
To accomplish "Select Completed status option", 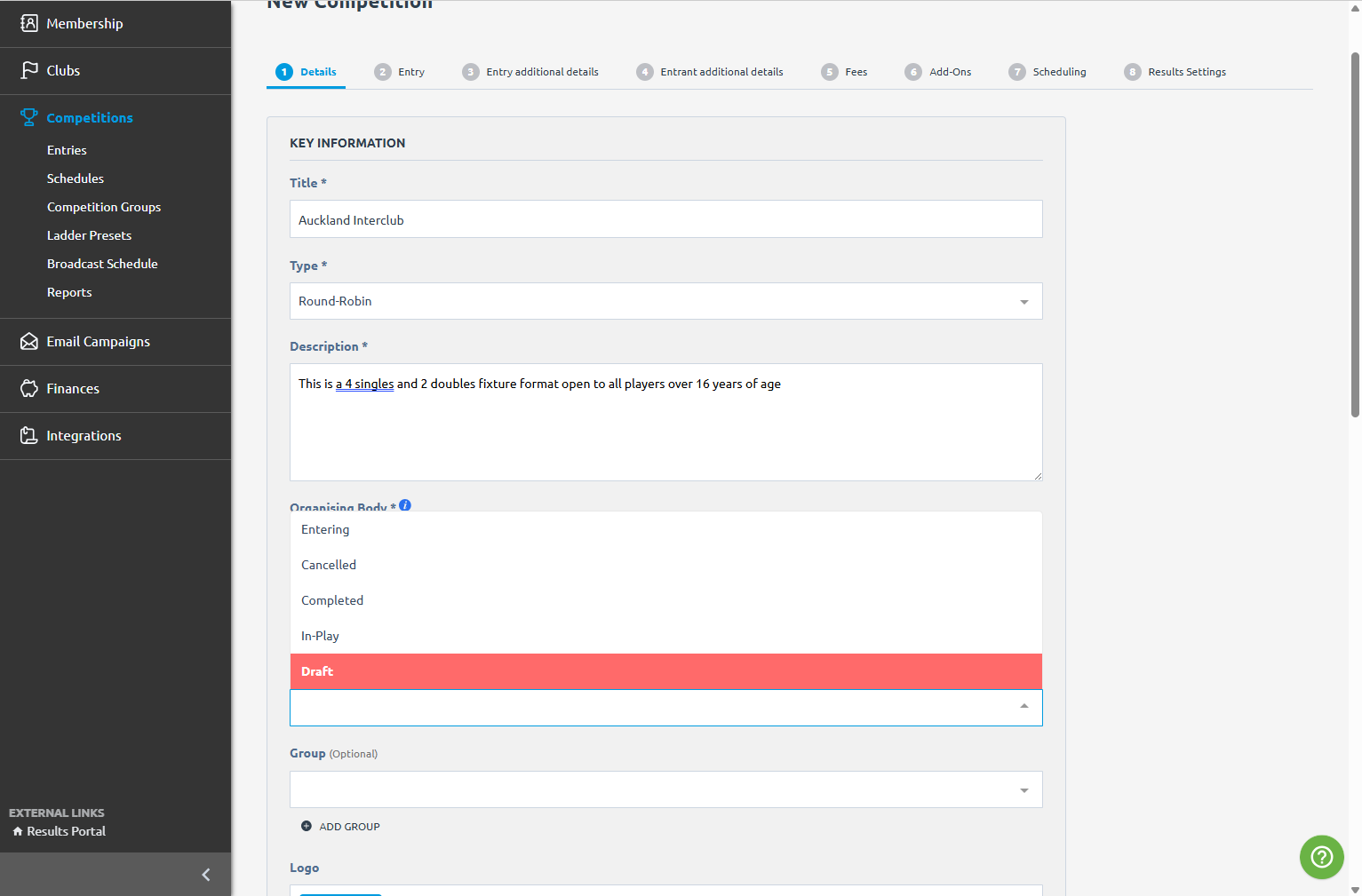I will coord(665,600).
